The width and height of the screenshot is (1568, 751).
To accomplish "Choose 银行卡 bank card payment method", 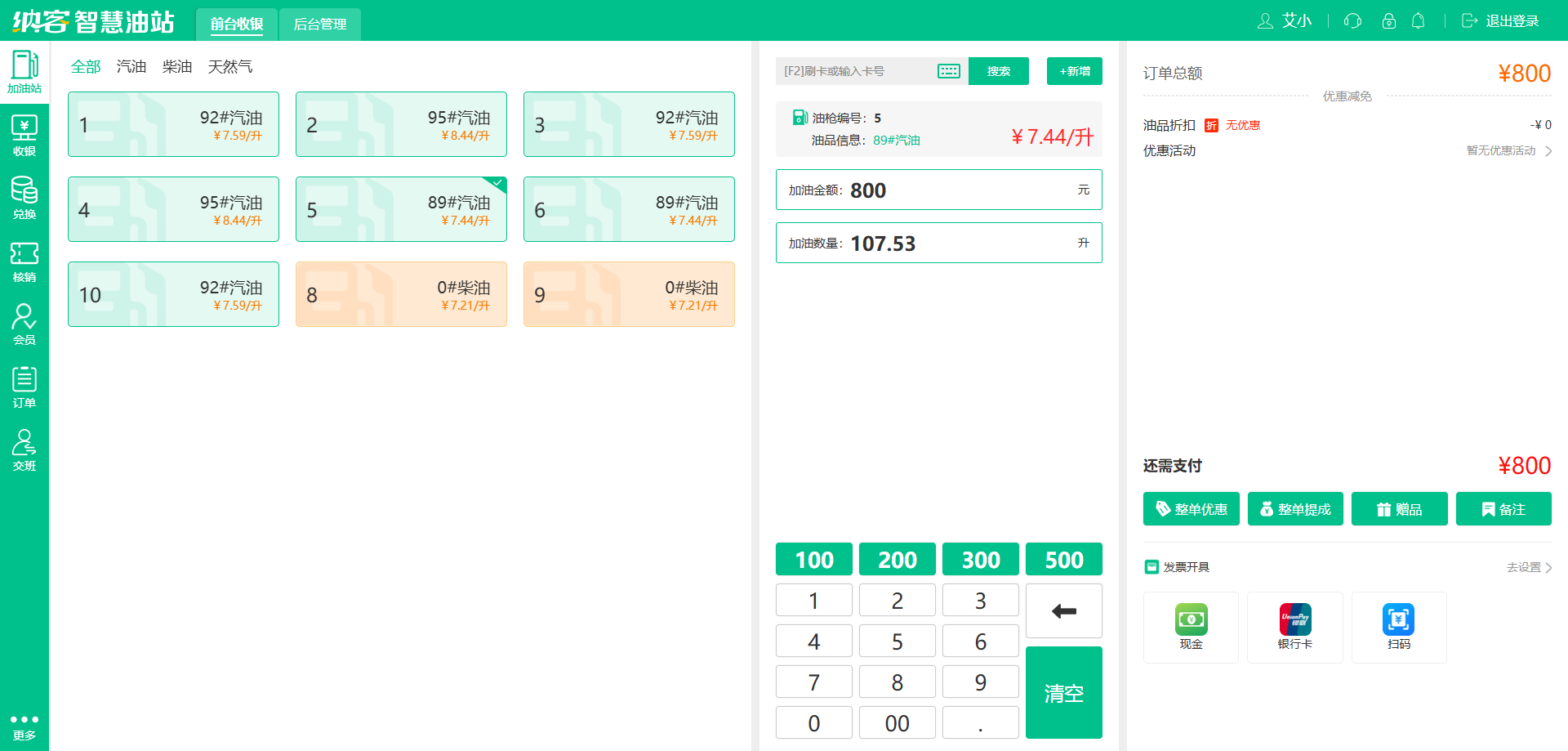I will tap(1295, 628).
